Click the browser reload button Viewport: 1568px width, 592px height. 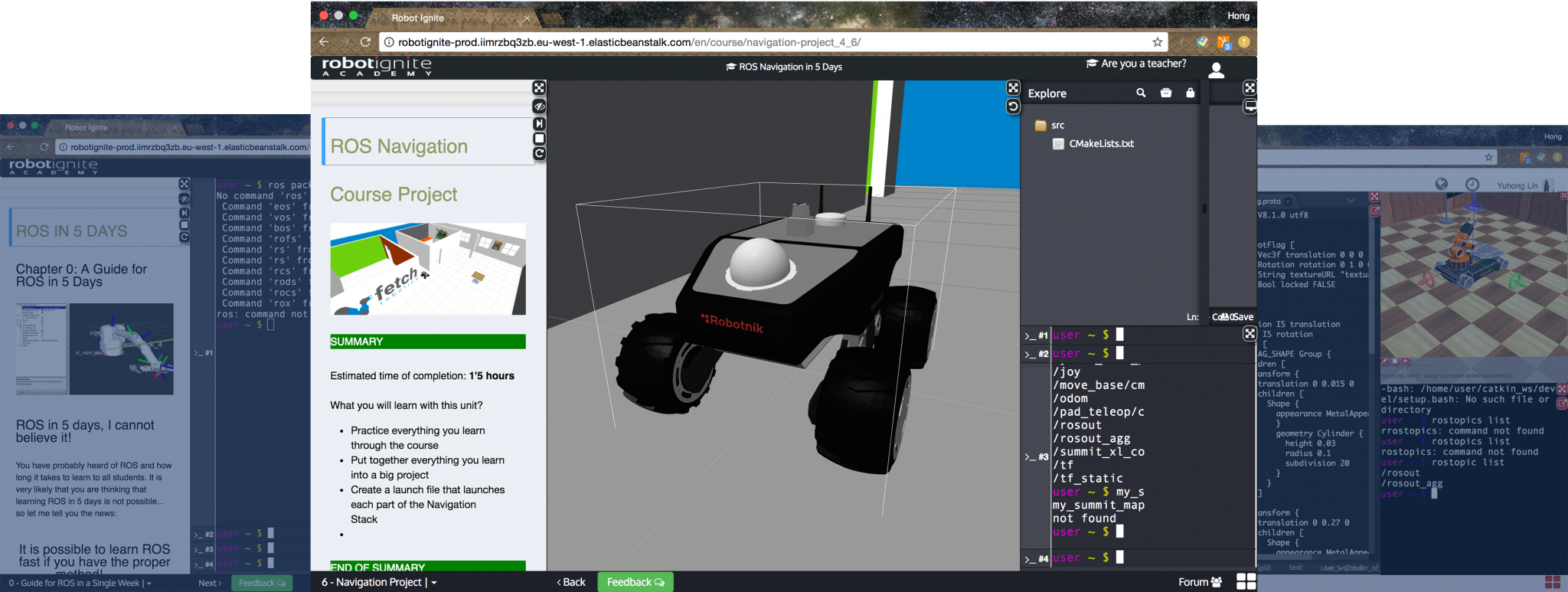click(x=365, y=42)
